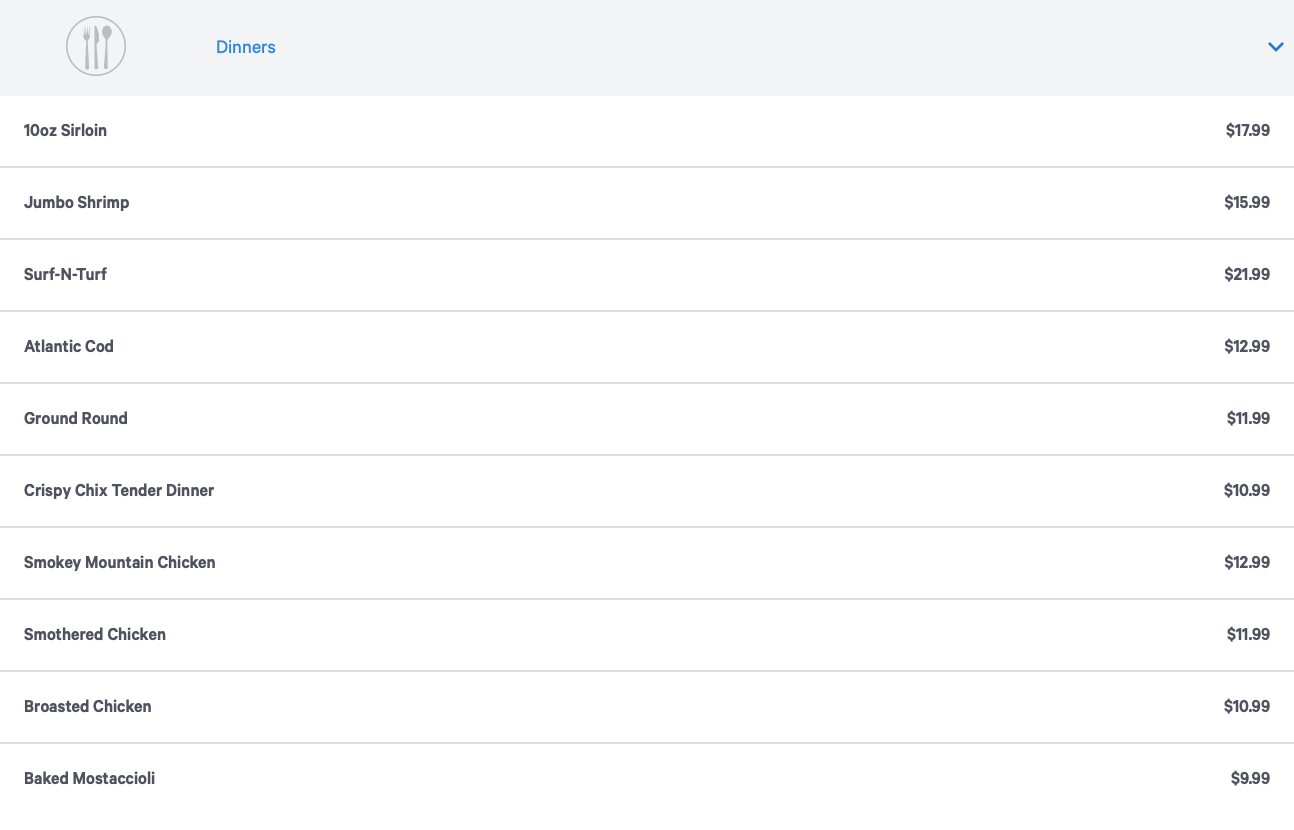Open Crispy Chix Tender Dinner
The image size is (1294, 830).
click(119, 490)
